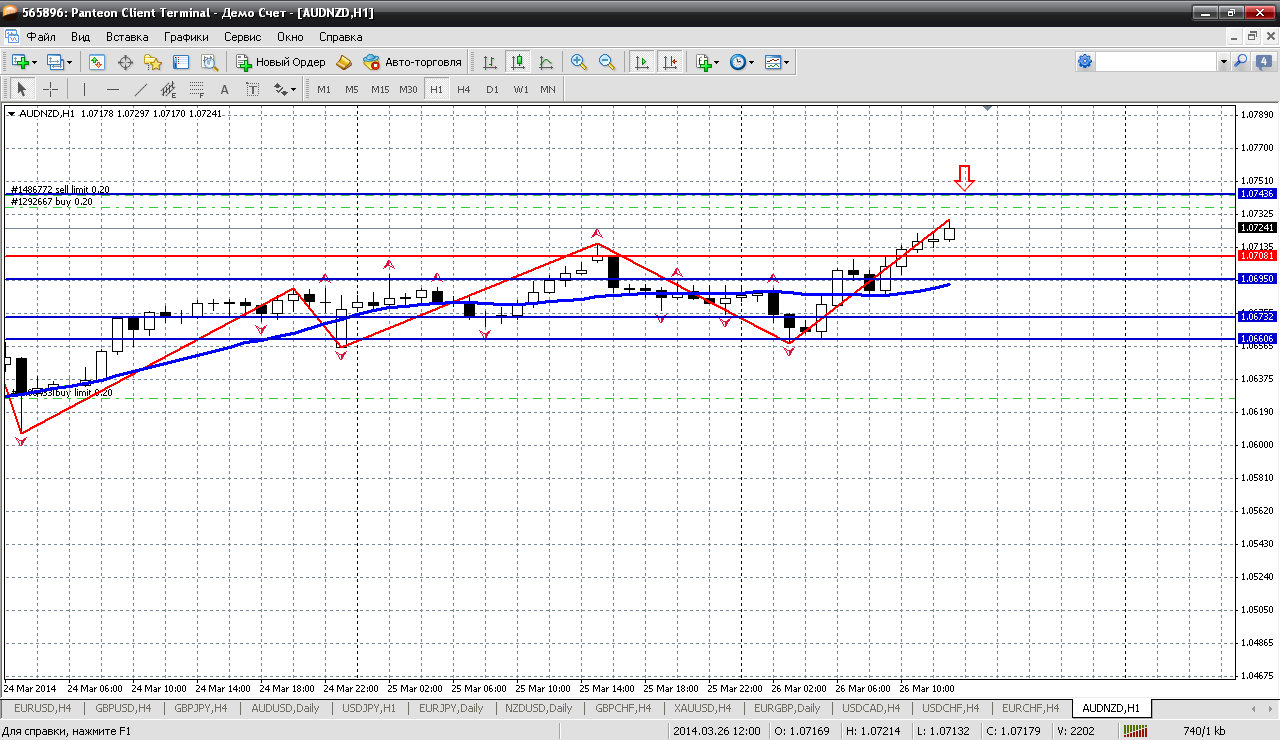Viewport: 1280px width, 740px height.
Task: Pick the vertical line drawing tool
Action: click(x=85, y=89)
